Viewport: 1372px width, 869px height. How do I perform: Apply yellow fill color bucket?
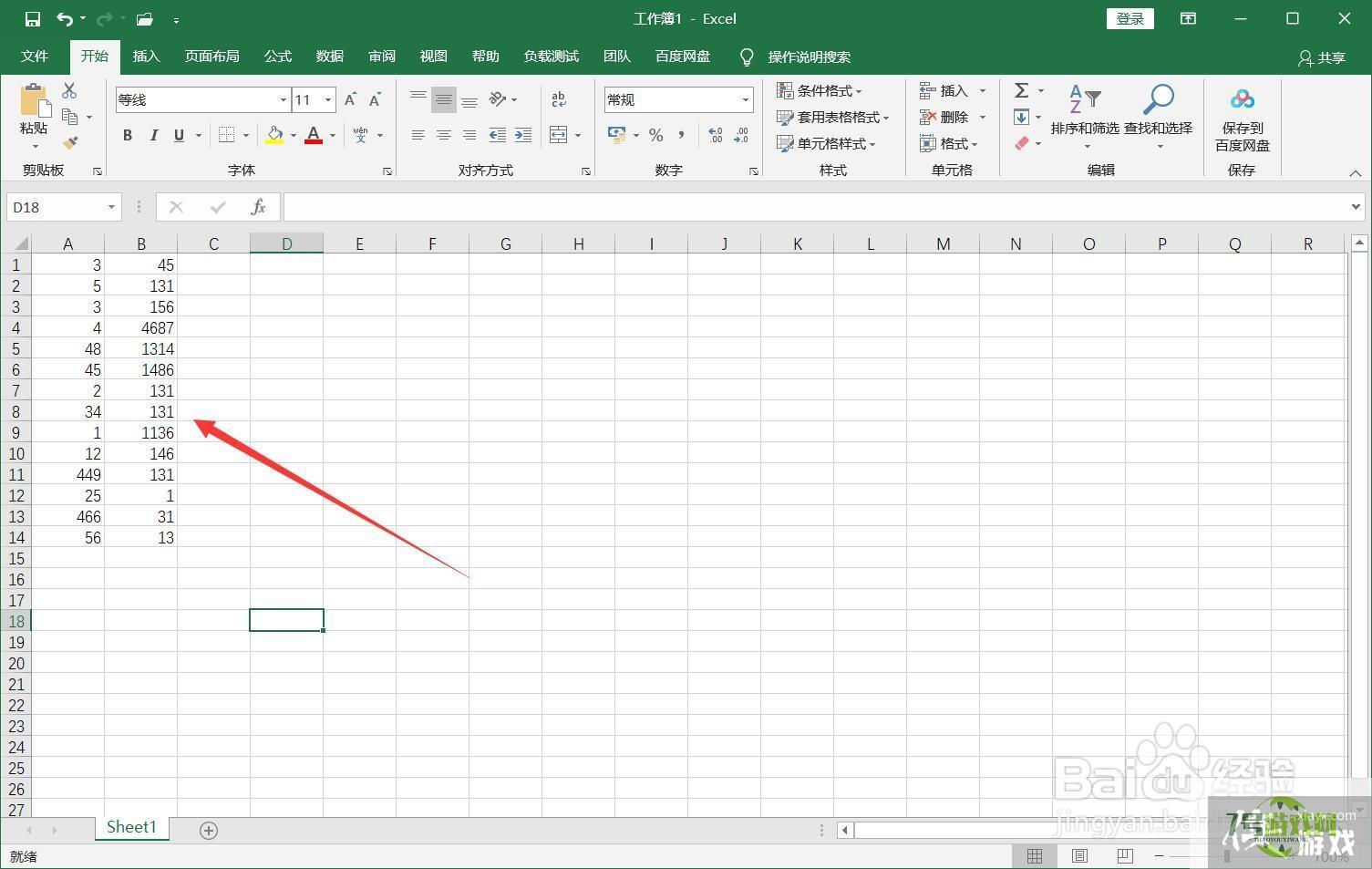(274, 135)
